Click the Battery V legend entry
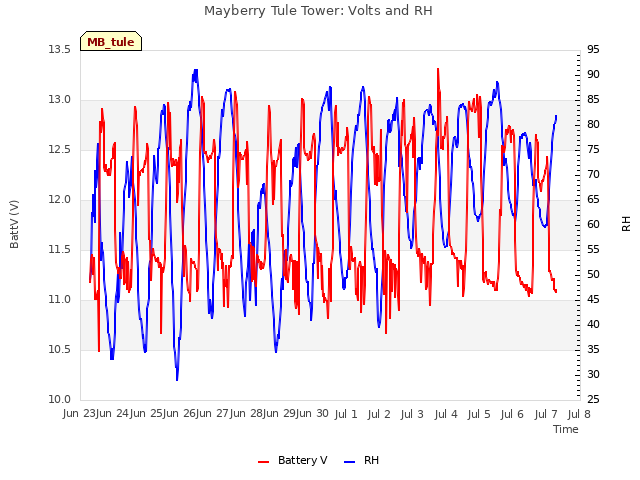The image size is (640, 480). [293, 460]
